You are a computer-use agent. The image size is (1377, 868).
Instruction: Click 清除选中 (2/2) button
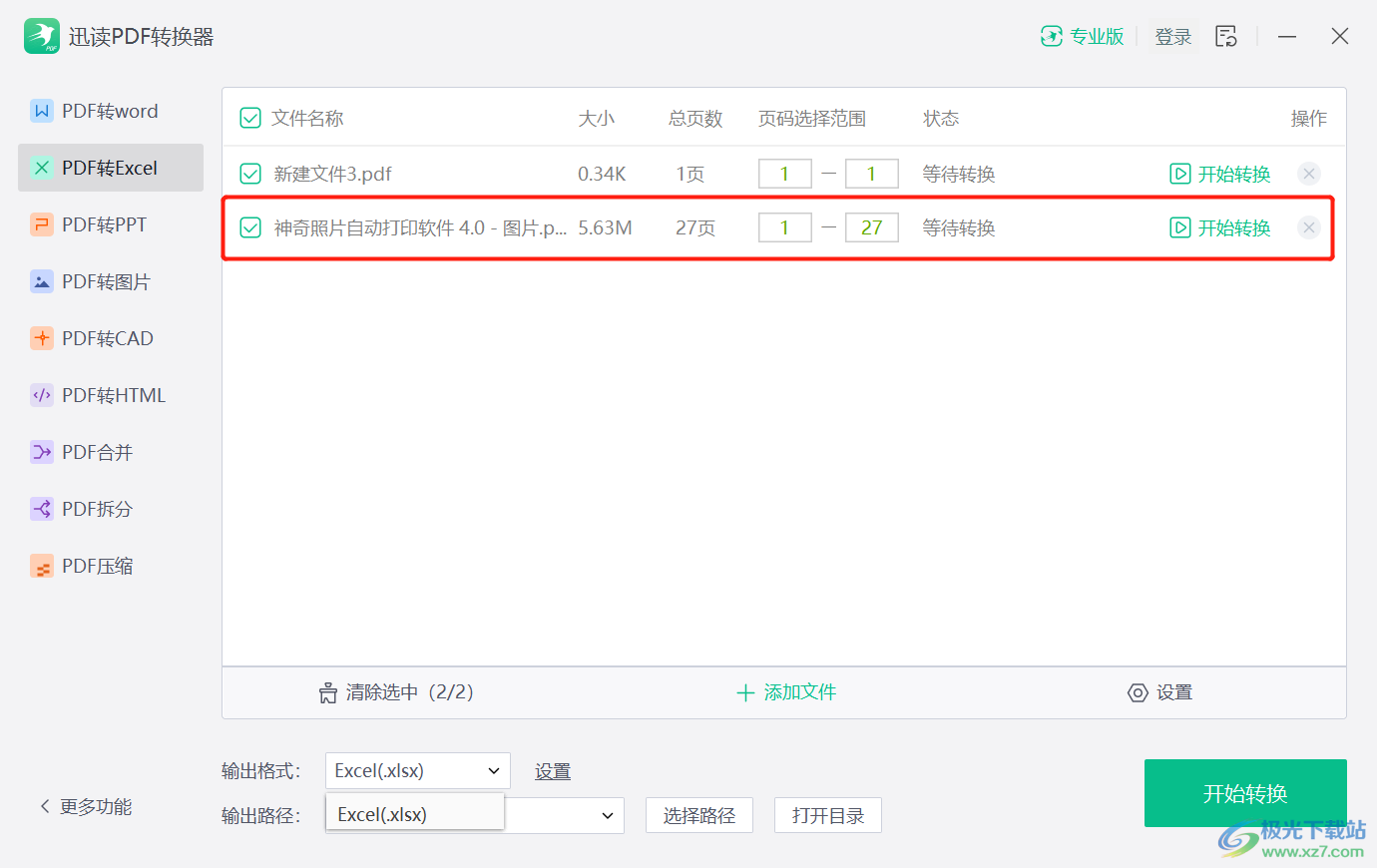click(396, 692)
